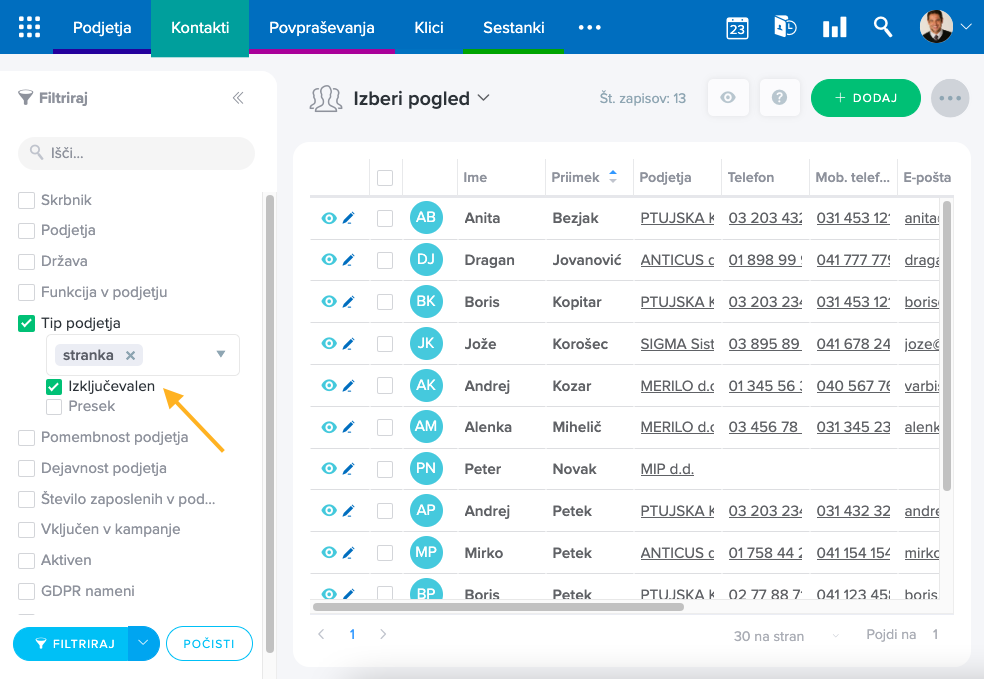Uncheck the Izključevalen checkbox
This screenshot has width=984, height=679.
54,387
